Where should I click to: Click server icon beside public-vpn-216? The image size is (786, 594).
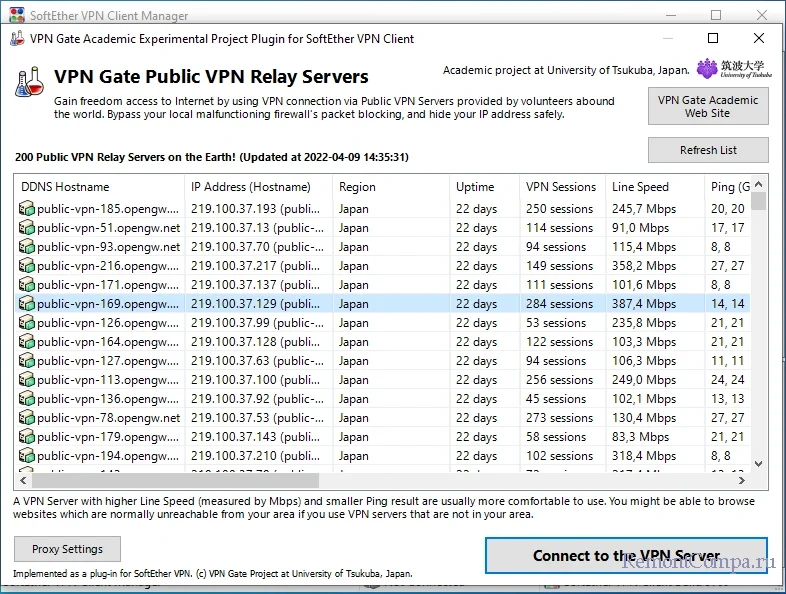[27, 266]
